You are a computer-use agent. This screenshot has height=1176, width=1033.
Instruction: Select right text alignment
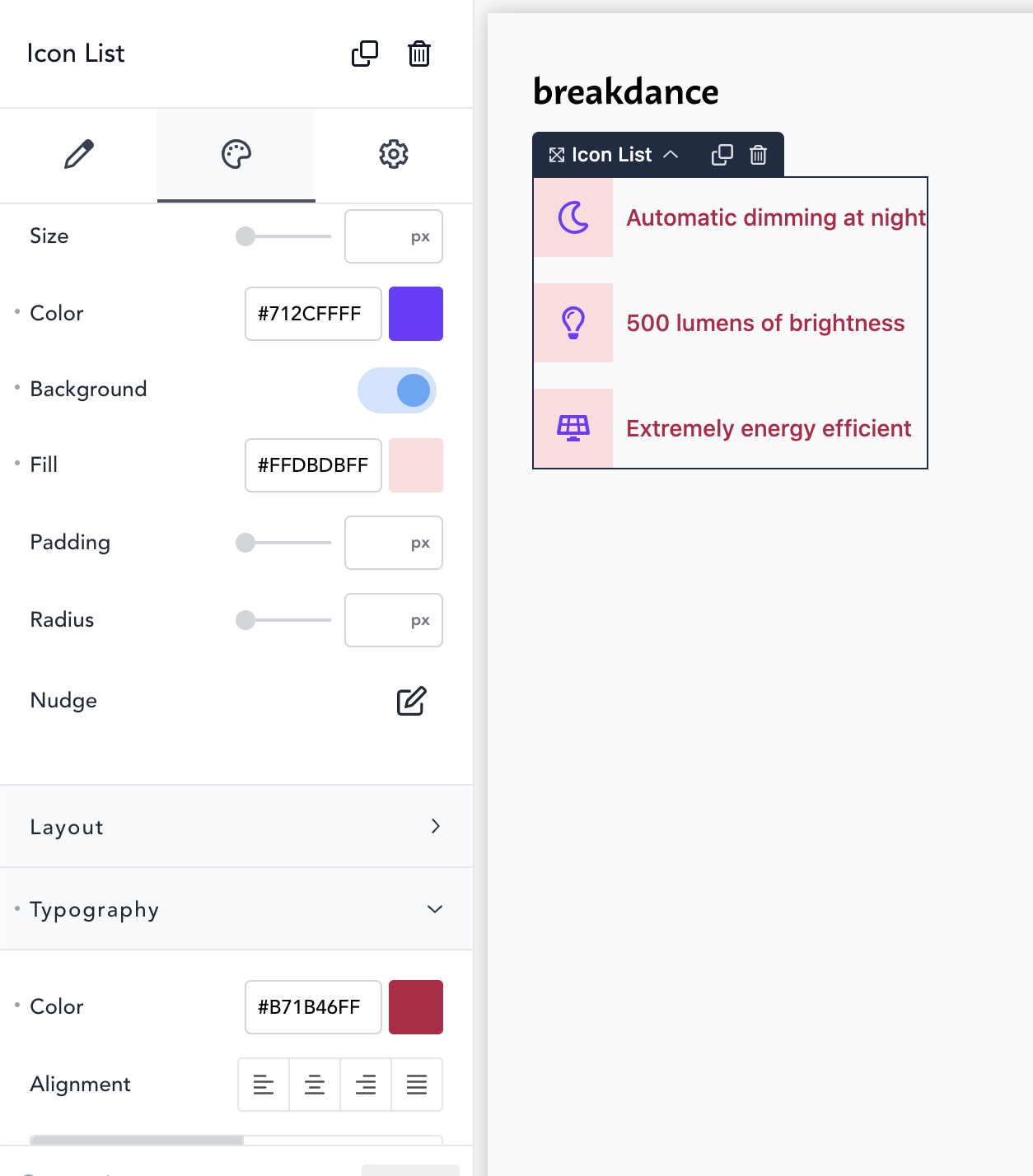pyautogui.click(x=365, y=1085)
